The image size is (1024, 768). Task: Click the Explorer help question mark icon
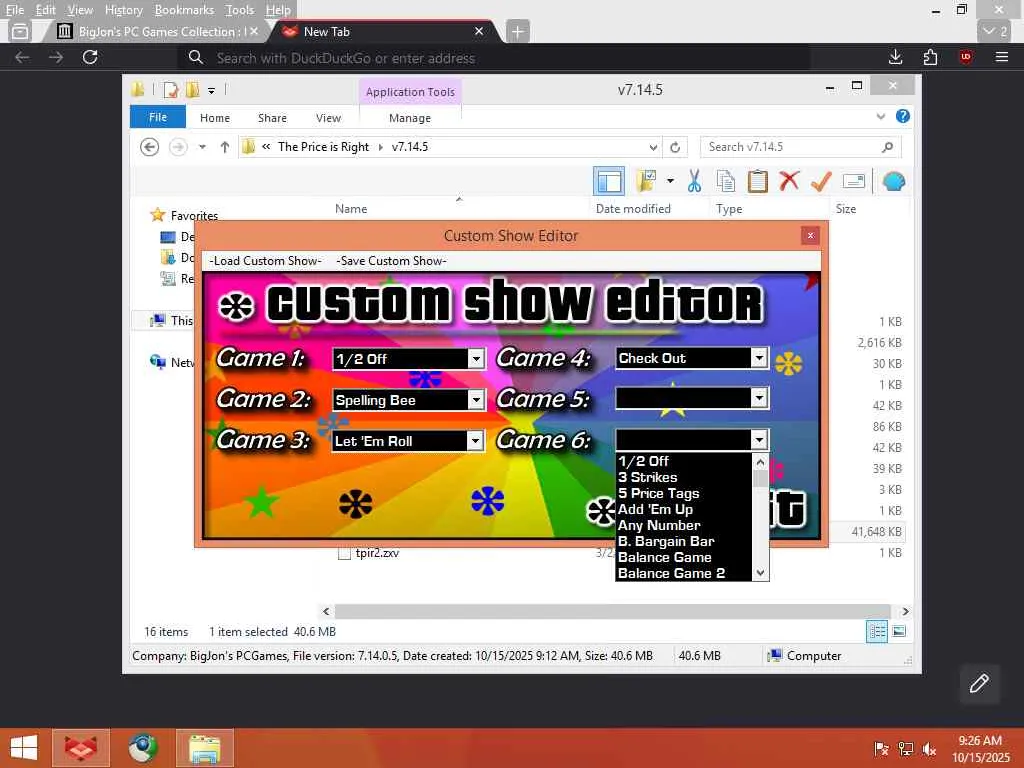point(903,116)
